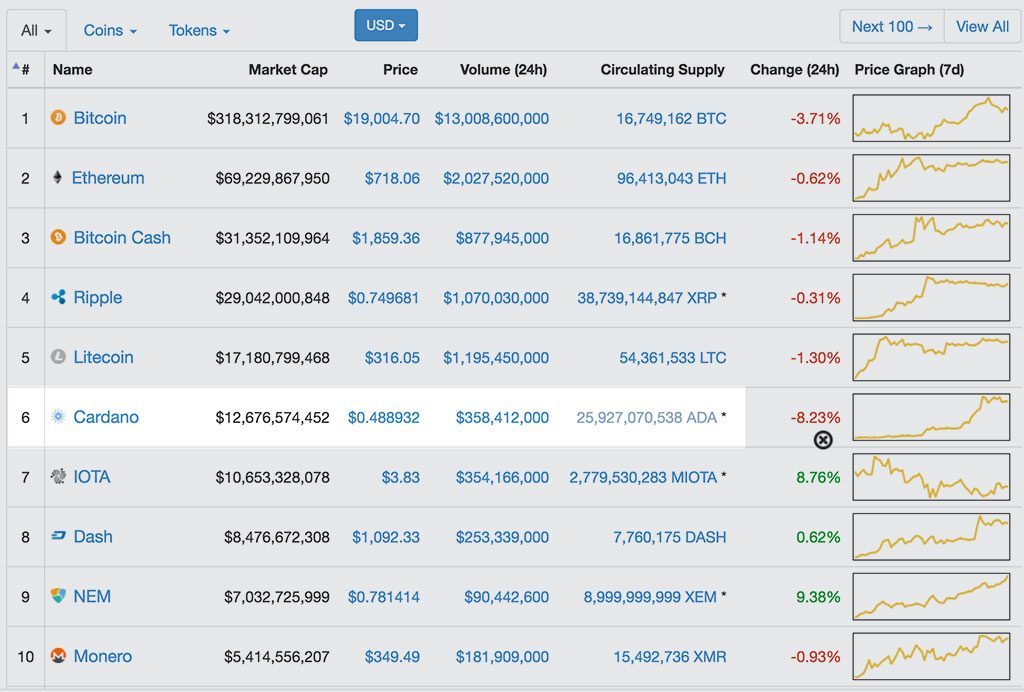Open the Bitcoin Cash link
Viewport: 1024px width, 692px height.
[122, 237]
